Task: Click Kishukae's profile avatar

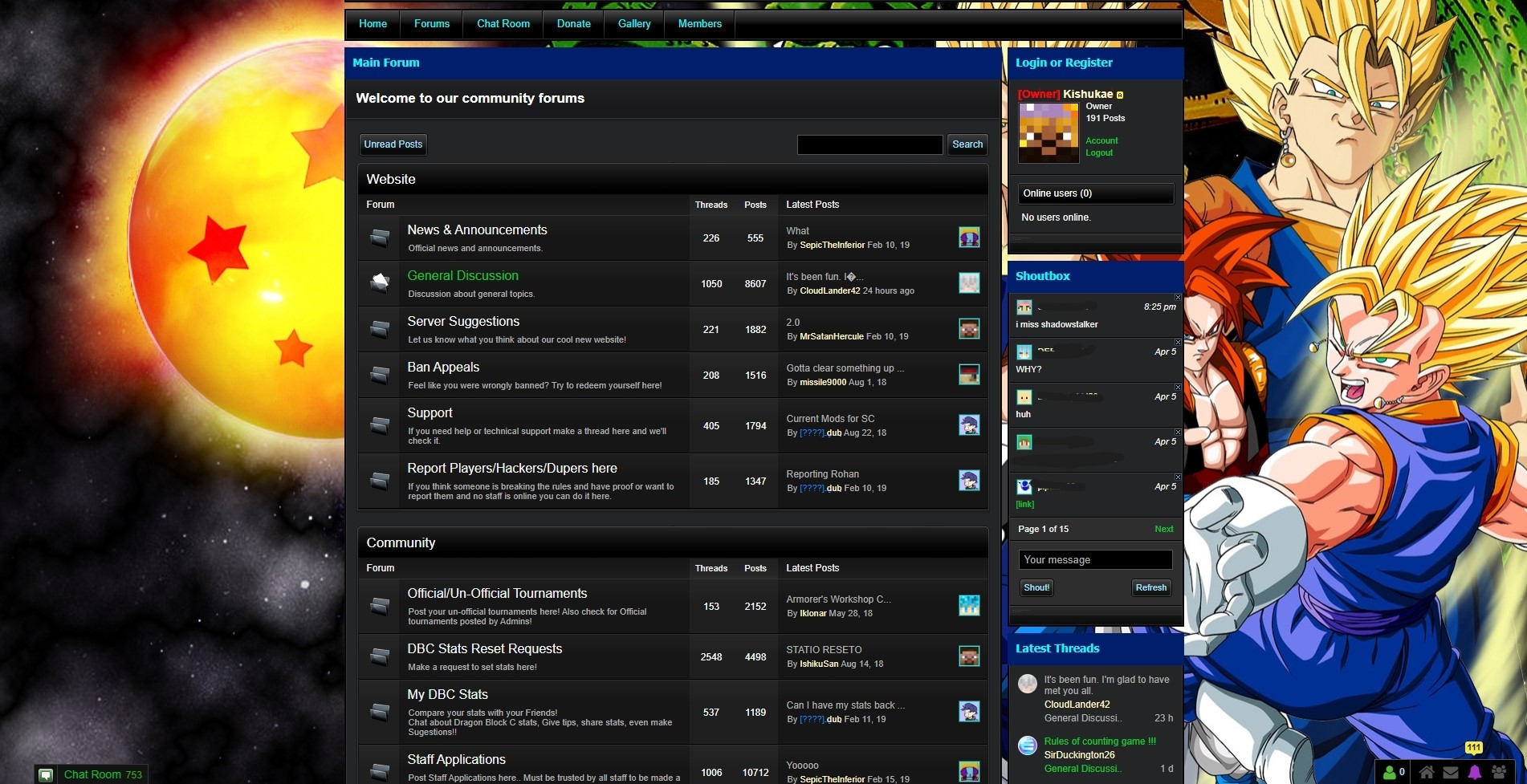Action: click(x=1049, y=132)
